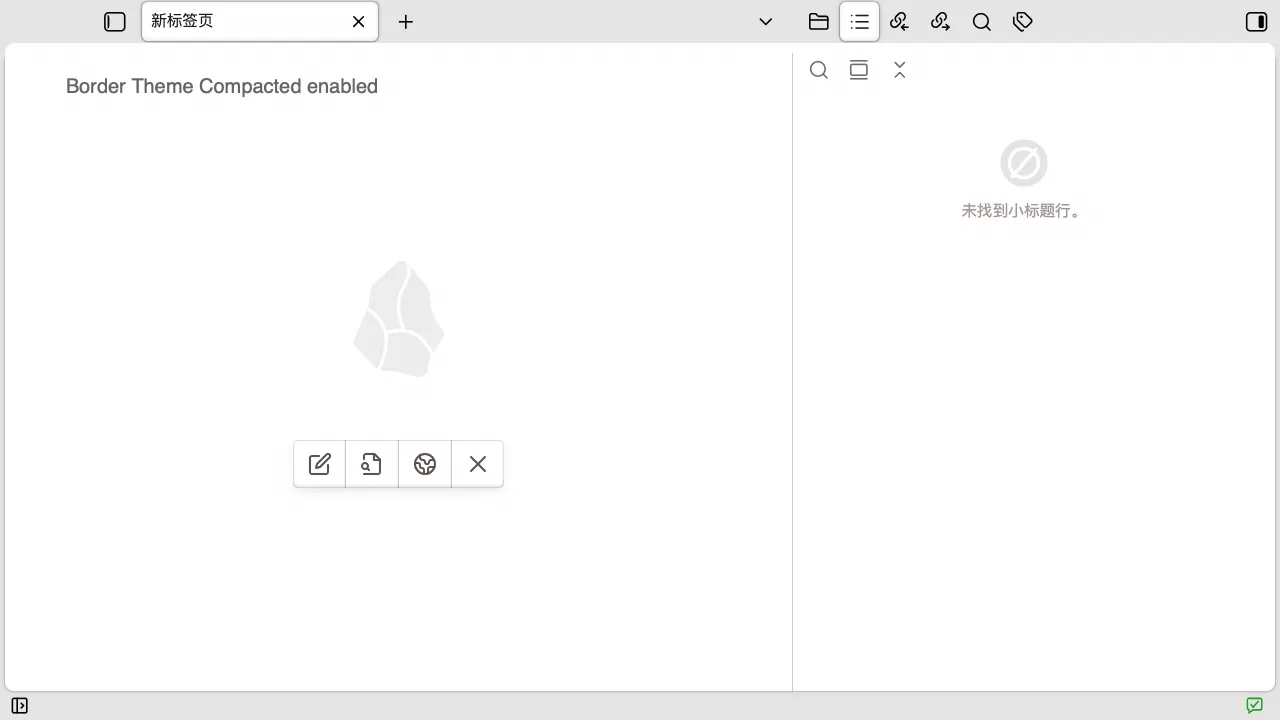Click the outline panel's stacked-layers icon
1280x720 pixels.
859,70
